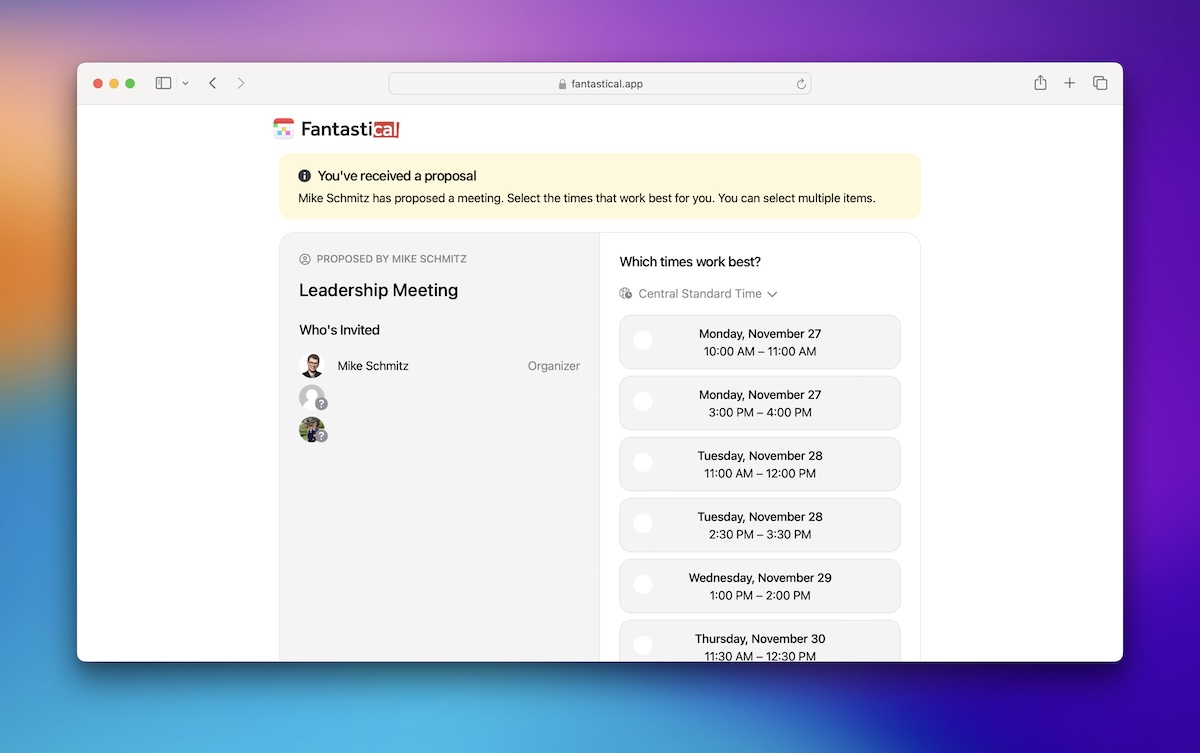Select Thursday November 30 11:30 AM slot

pyautogui.click(x=760, y=641)
